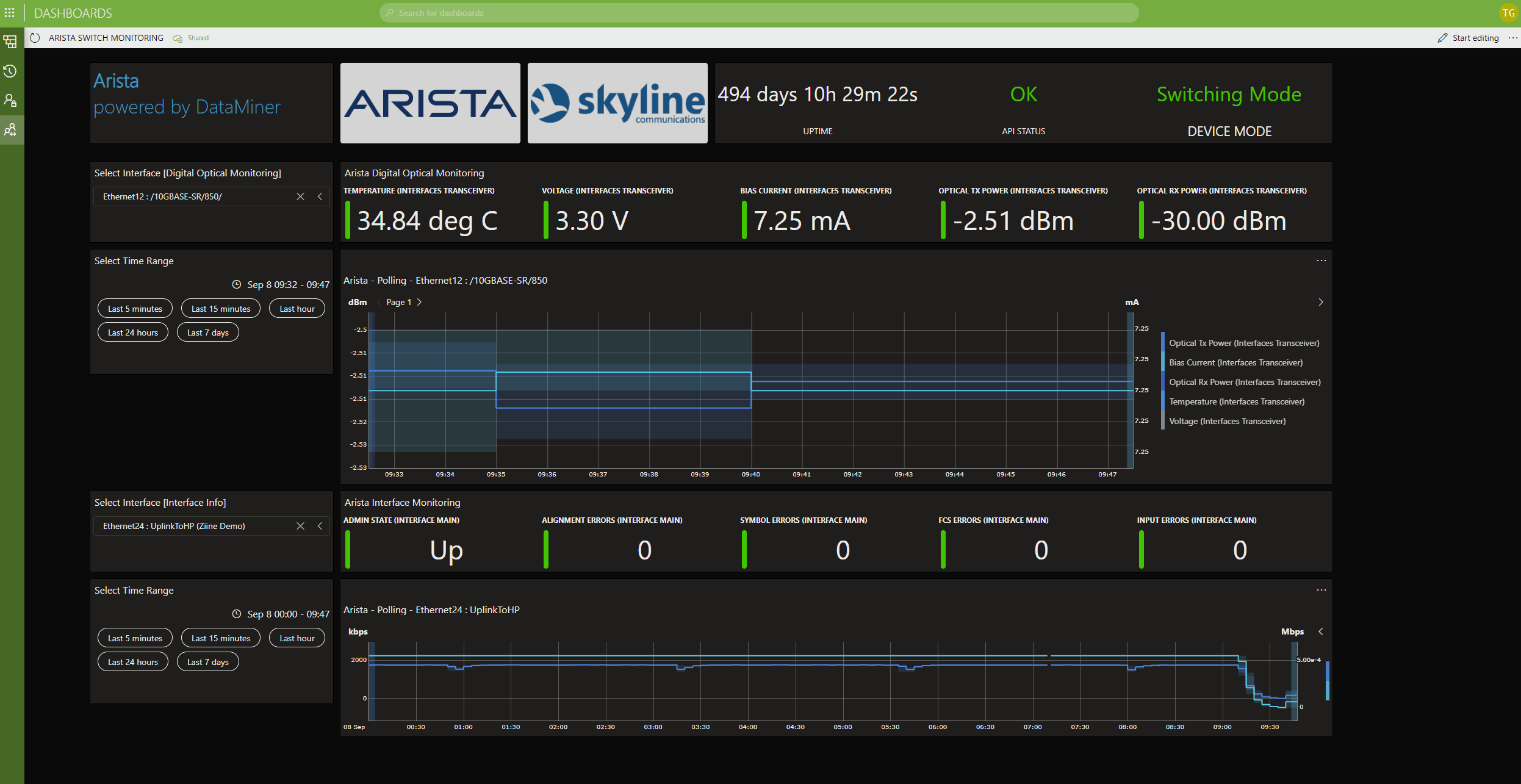
Task: Click Start editing link
Action: click(1475, 38)
